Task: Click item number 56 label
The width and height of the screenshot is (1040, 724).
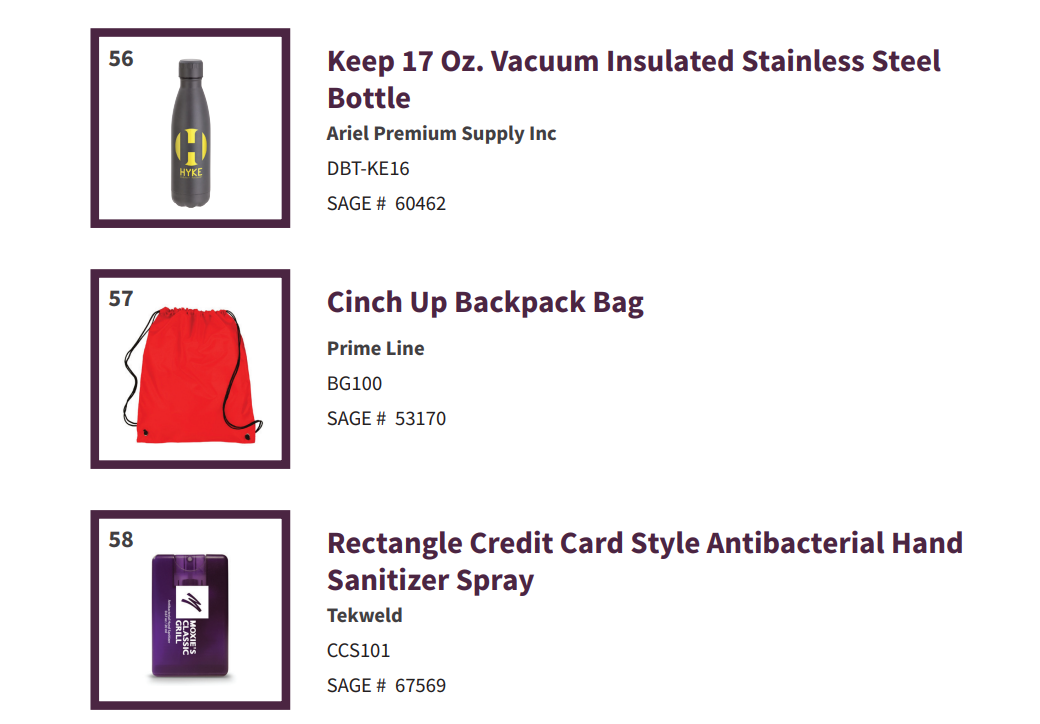Action: pyautogui.click(x=121, y=58)
